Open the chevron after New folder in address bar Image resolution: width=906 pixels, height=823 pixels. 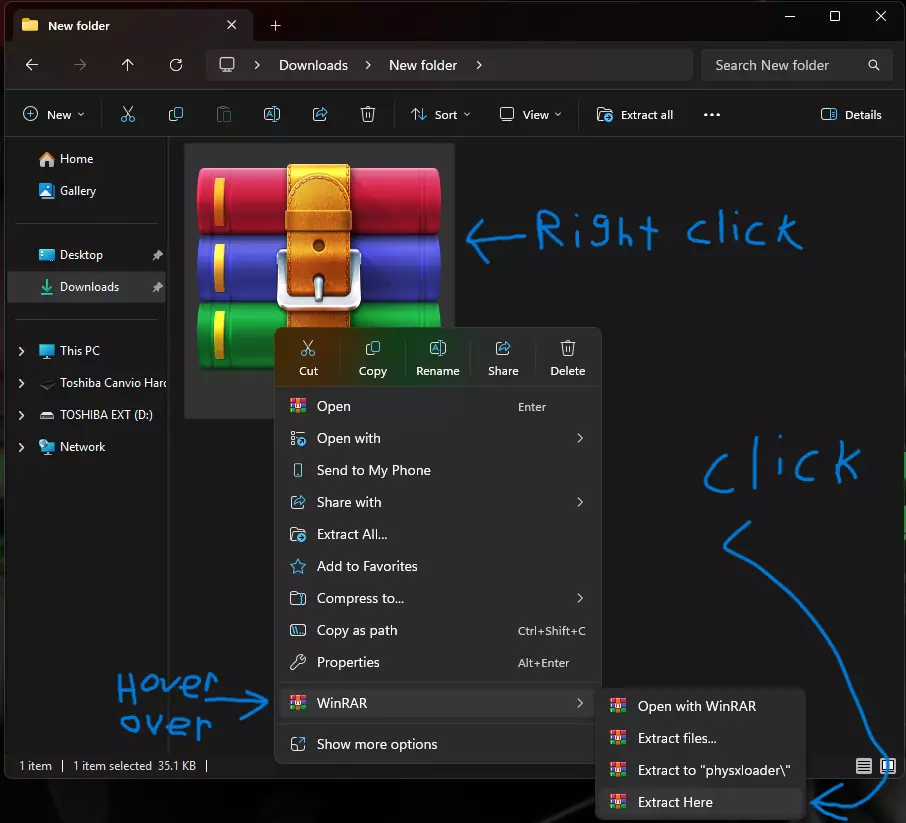click(x=479, y=65)
